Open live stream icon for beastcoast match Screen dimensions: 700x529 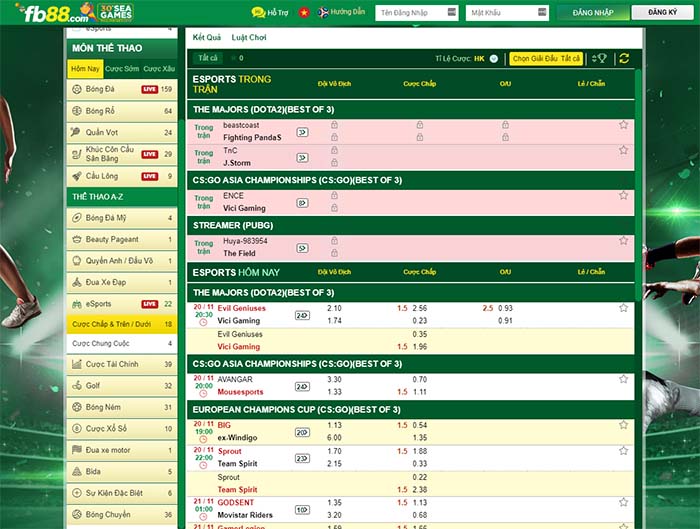(302, 131)
